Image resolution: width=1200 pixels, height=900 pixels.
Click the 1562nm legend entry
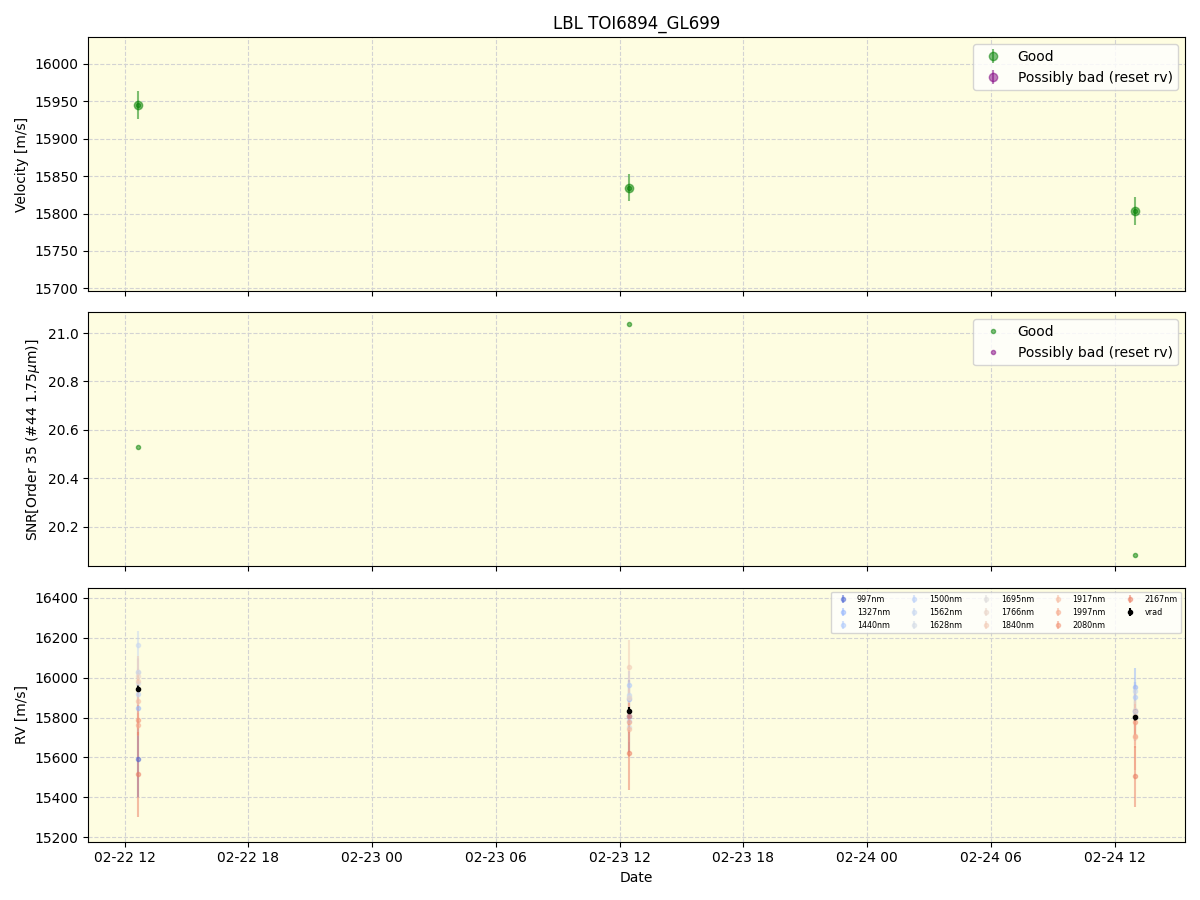[946, 612]
